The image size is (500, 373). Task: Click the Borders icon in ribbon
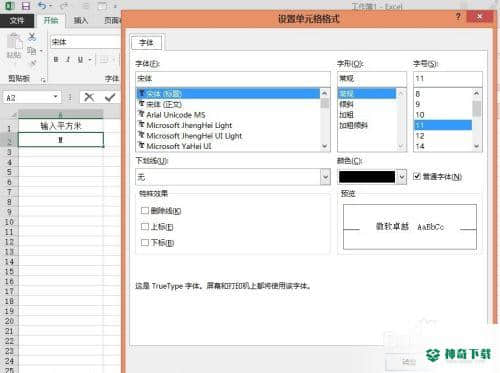pos(104,60)
